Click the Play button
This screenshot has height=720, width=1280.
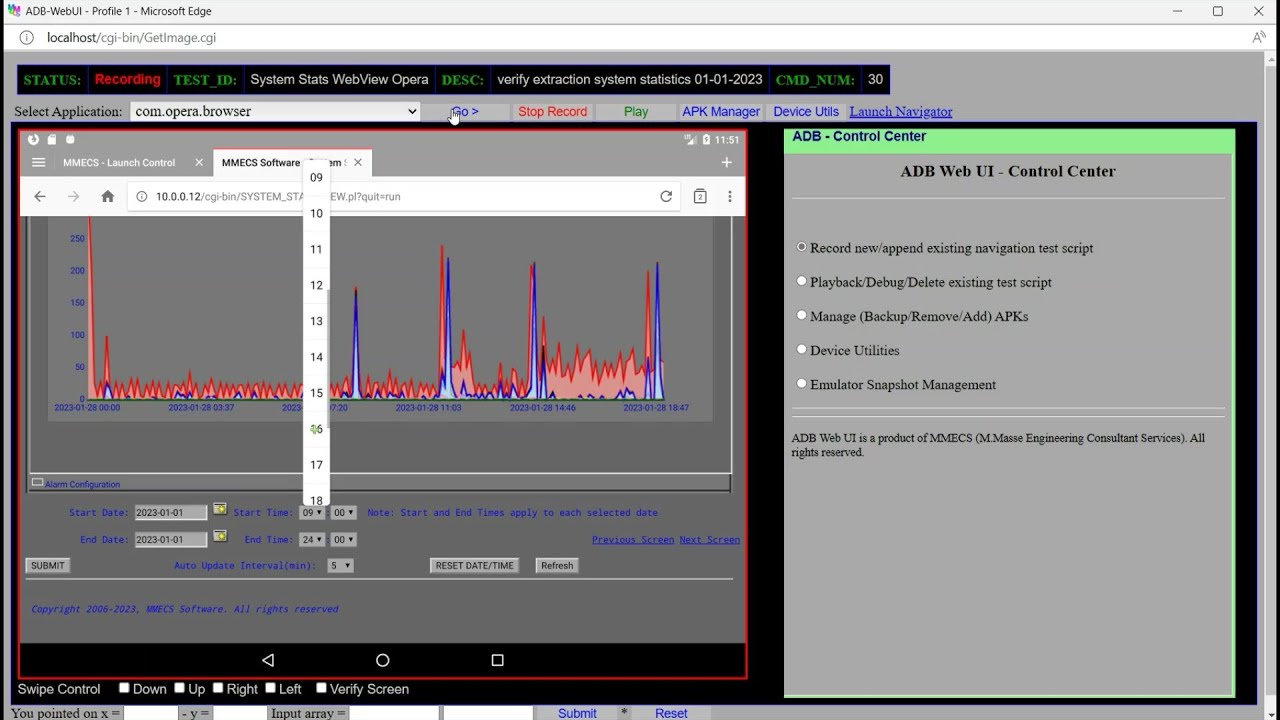[x=636, y=111]
